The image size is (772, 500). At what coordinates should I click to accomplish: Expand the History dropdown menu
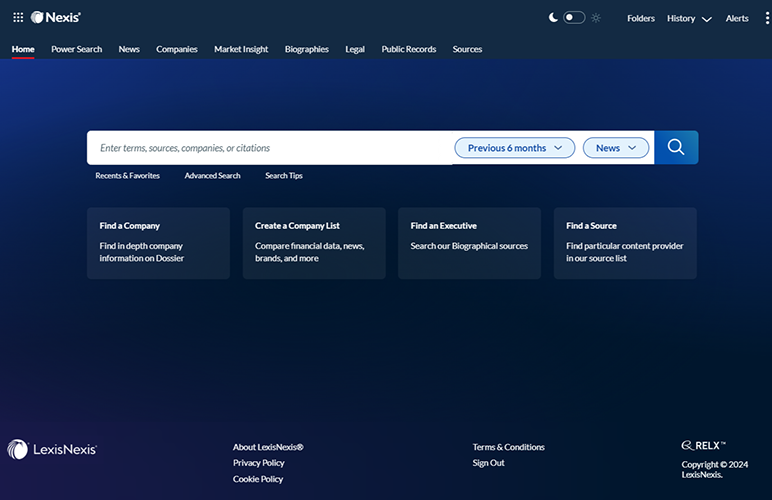(x=689, y=18)
